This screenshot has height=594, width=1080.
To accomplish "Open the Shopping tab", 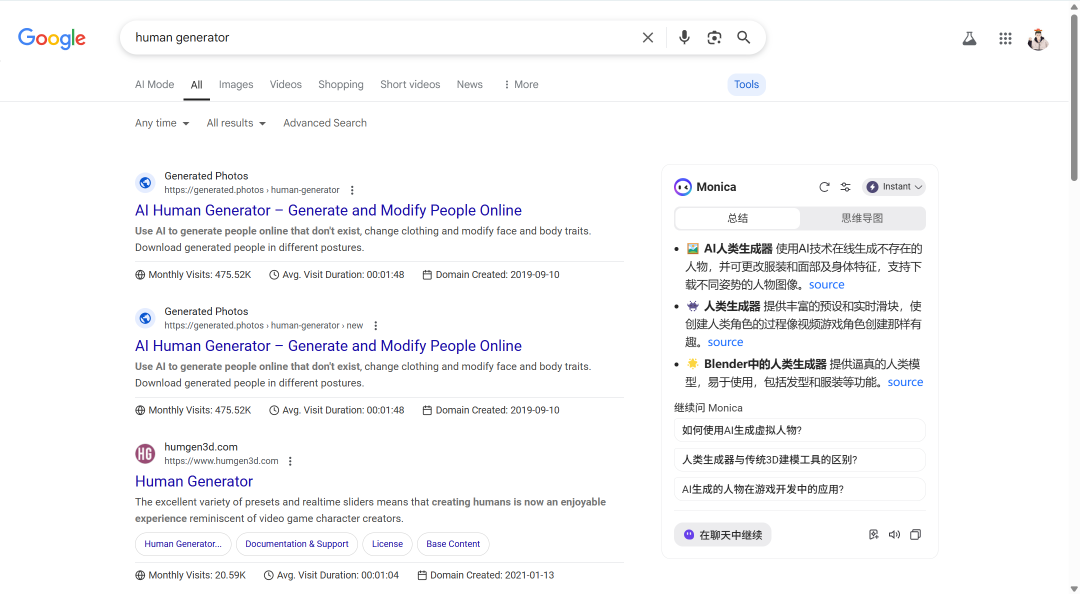I will tap(341, 84).
